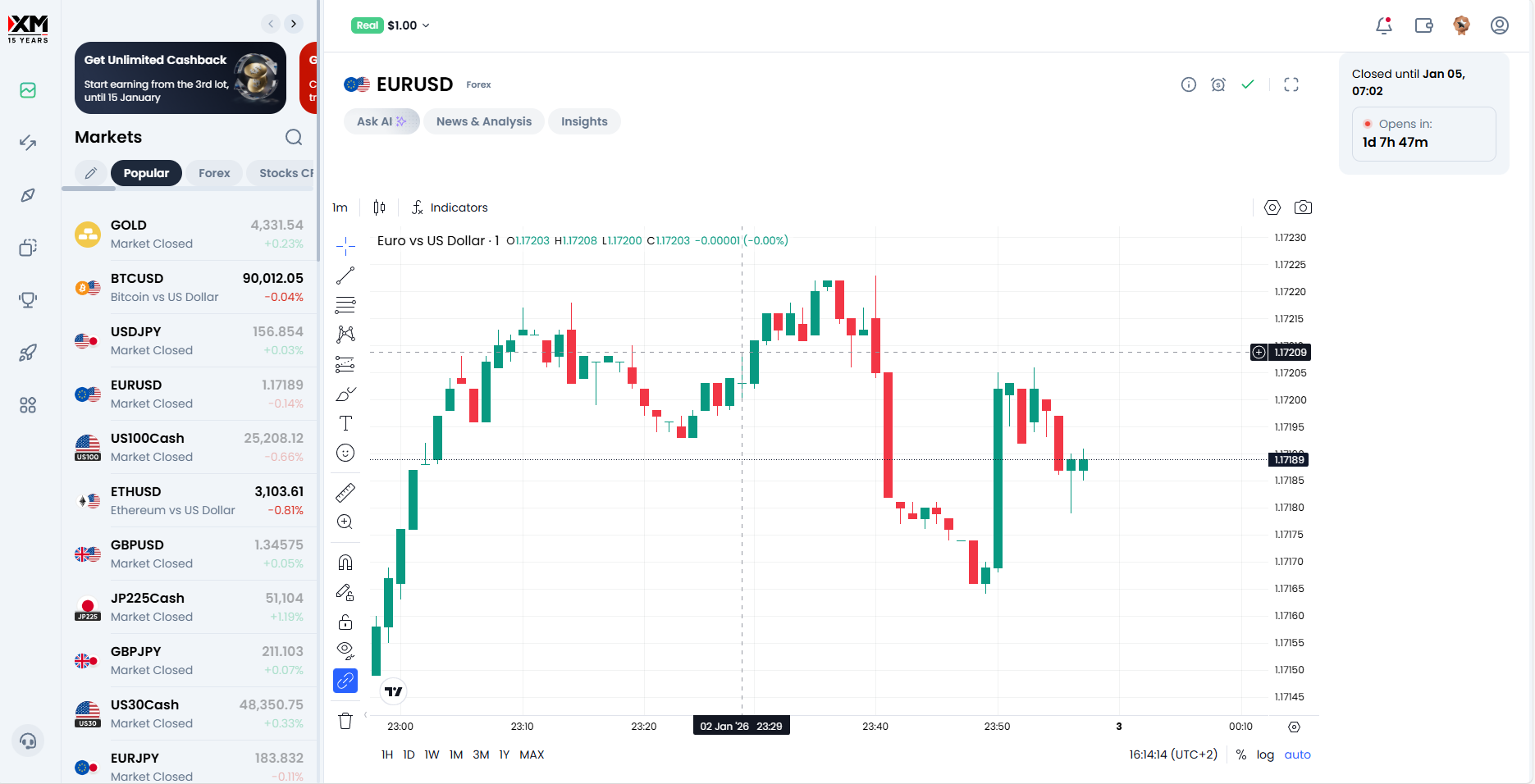Switch to the Forex markets tab

(x=214, y=173)
